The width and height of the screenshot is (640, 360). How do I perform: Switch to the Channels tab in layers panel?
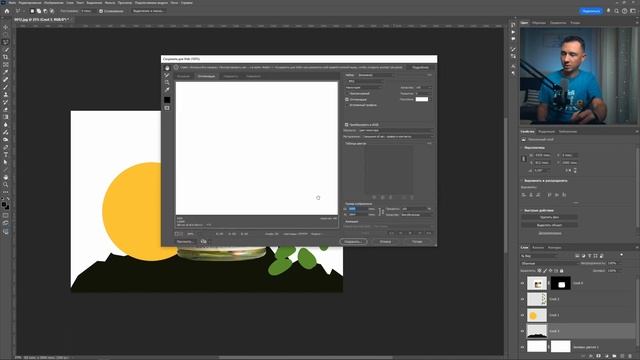pos(538,247)
